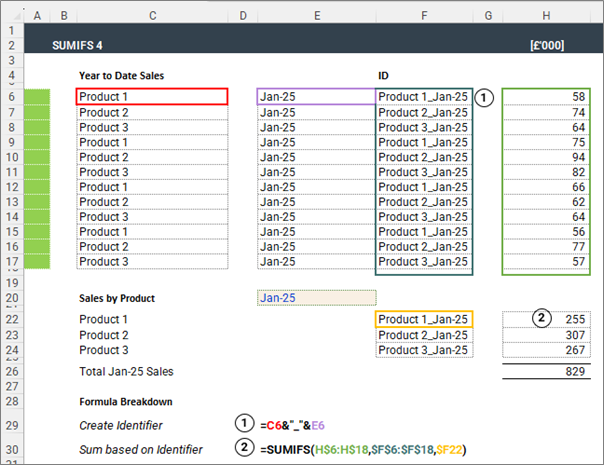
Task: Click circled number 2 in row 22
Action: click(543, 319)
